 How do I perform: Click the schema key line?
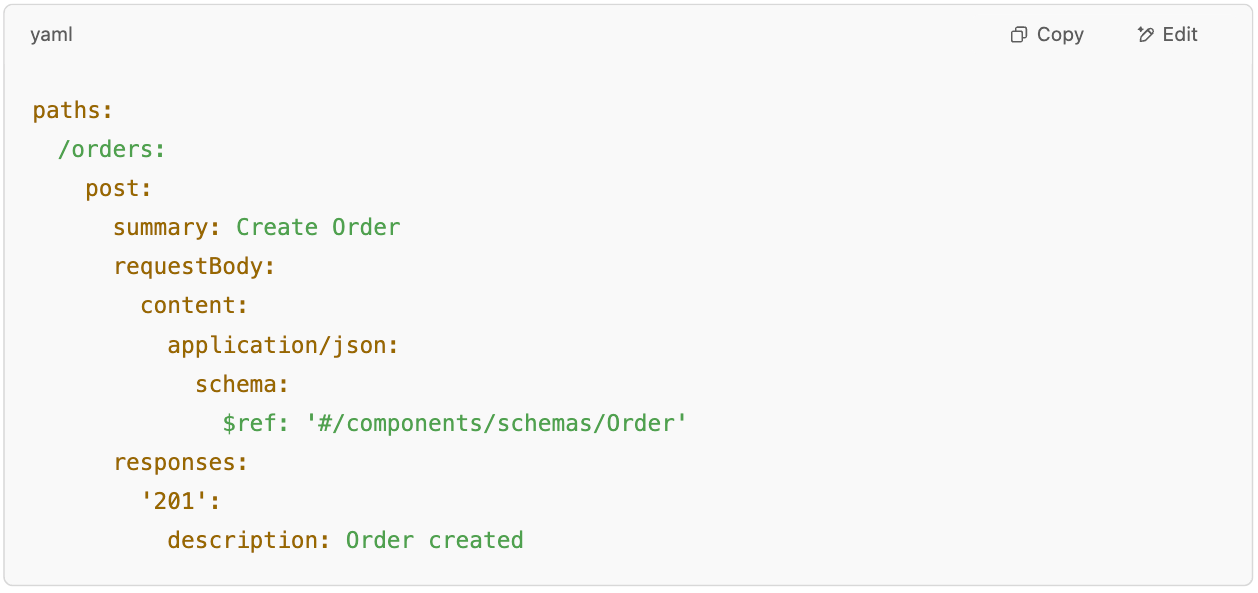click(242, 384)
